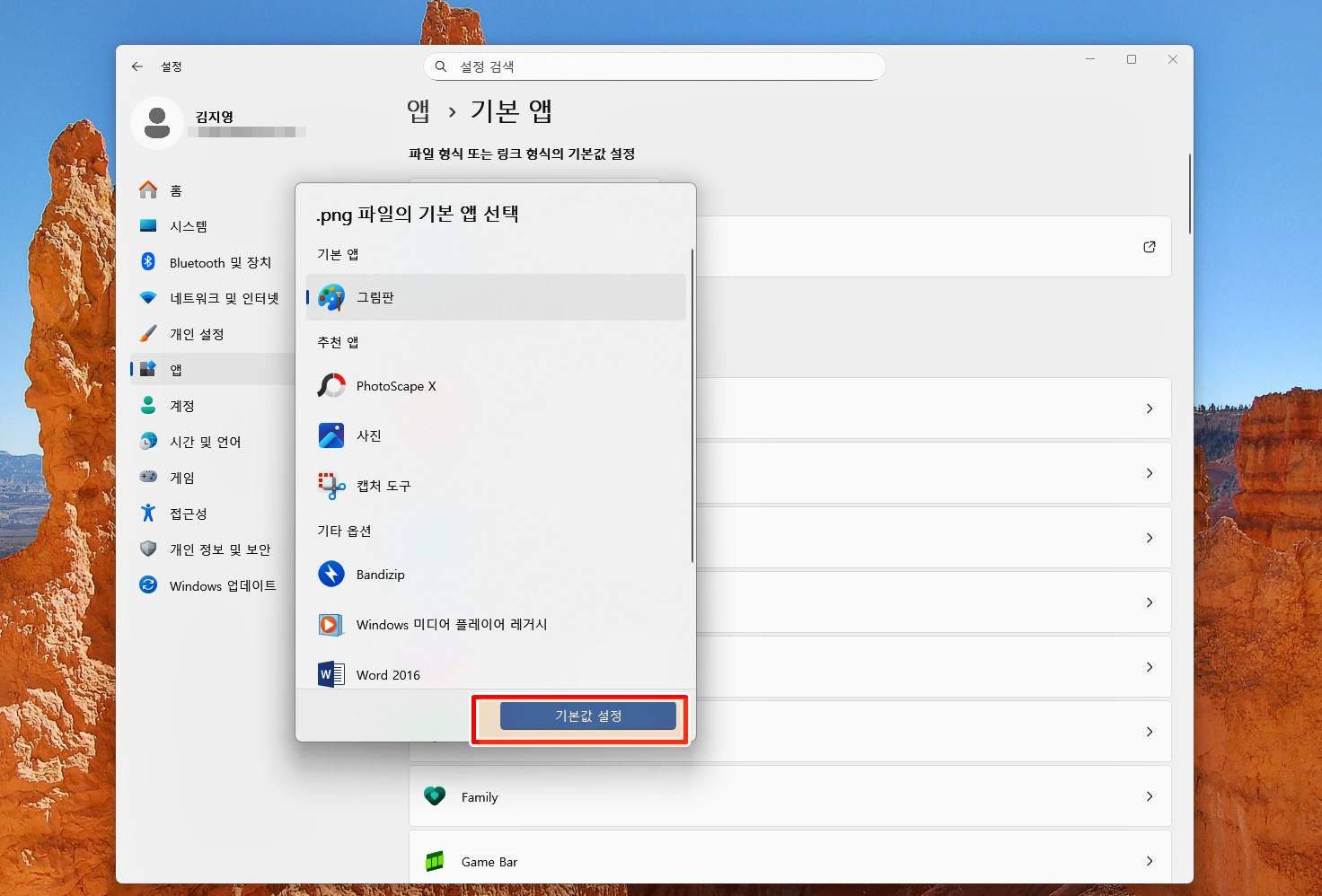Click the 기본값 설정 button
This screenshot has height=896, width=1322.
[588, 716]
